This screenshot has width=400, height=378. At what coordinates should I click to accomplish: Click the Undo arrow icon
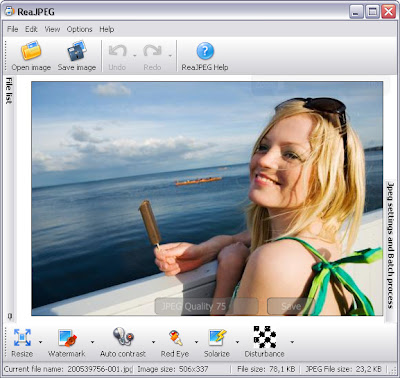click(x=117, y=51)
